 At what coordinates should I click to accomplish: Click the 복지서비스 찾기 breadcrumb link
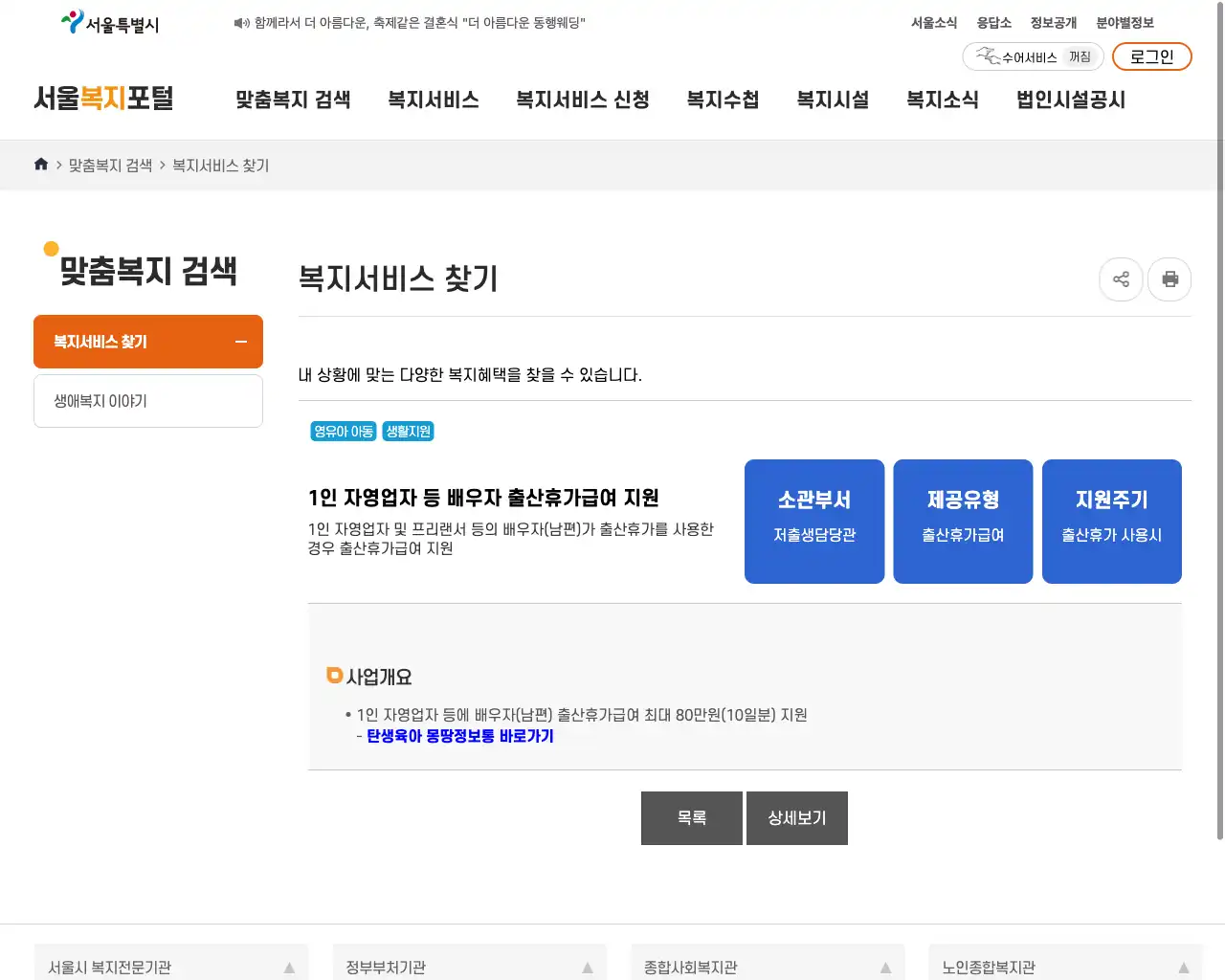tap(221, 166)
